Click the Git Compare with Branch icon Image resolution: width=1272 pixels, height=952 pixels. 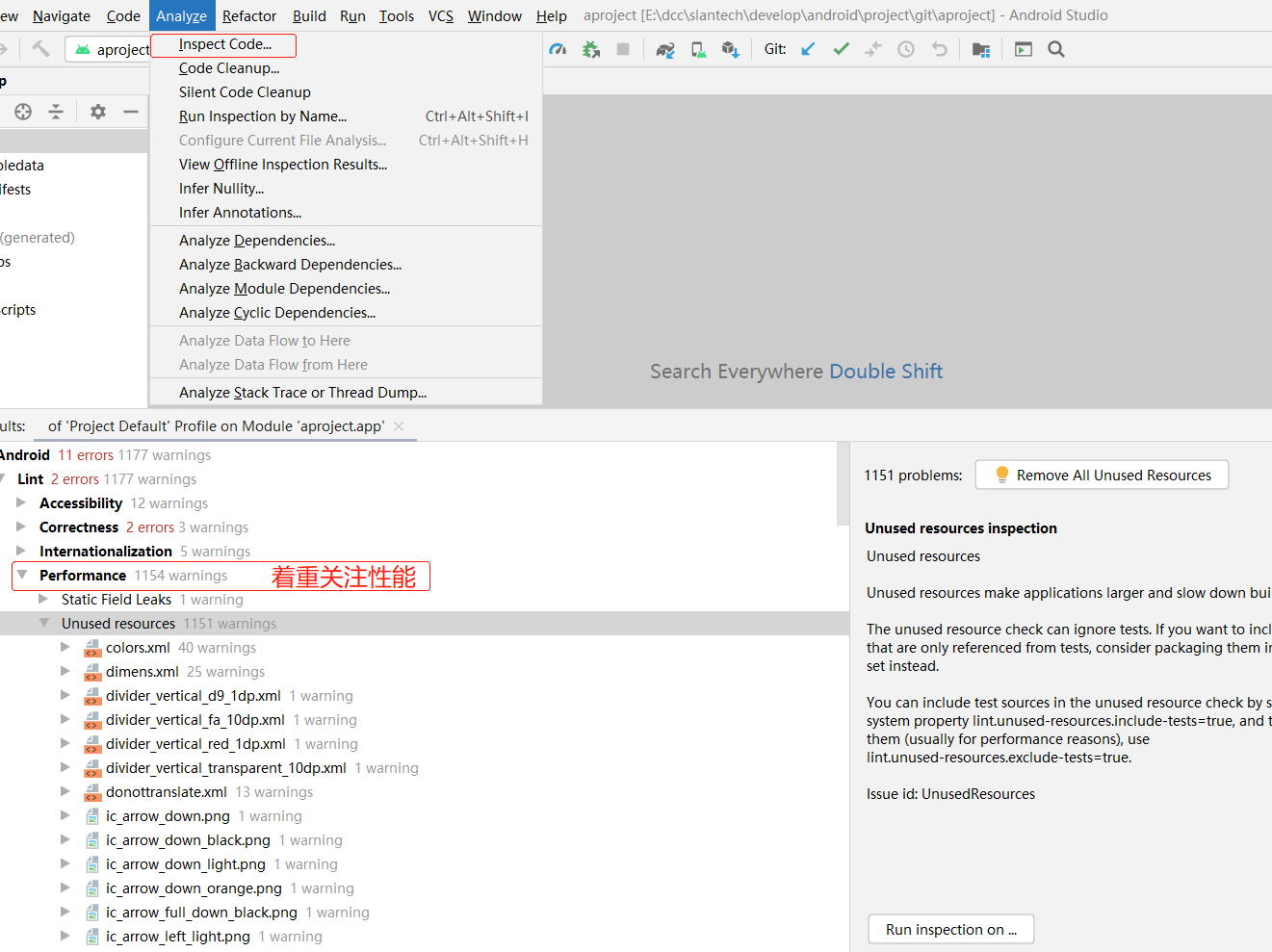pyautogui.click(x=873, y=49)
